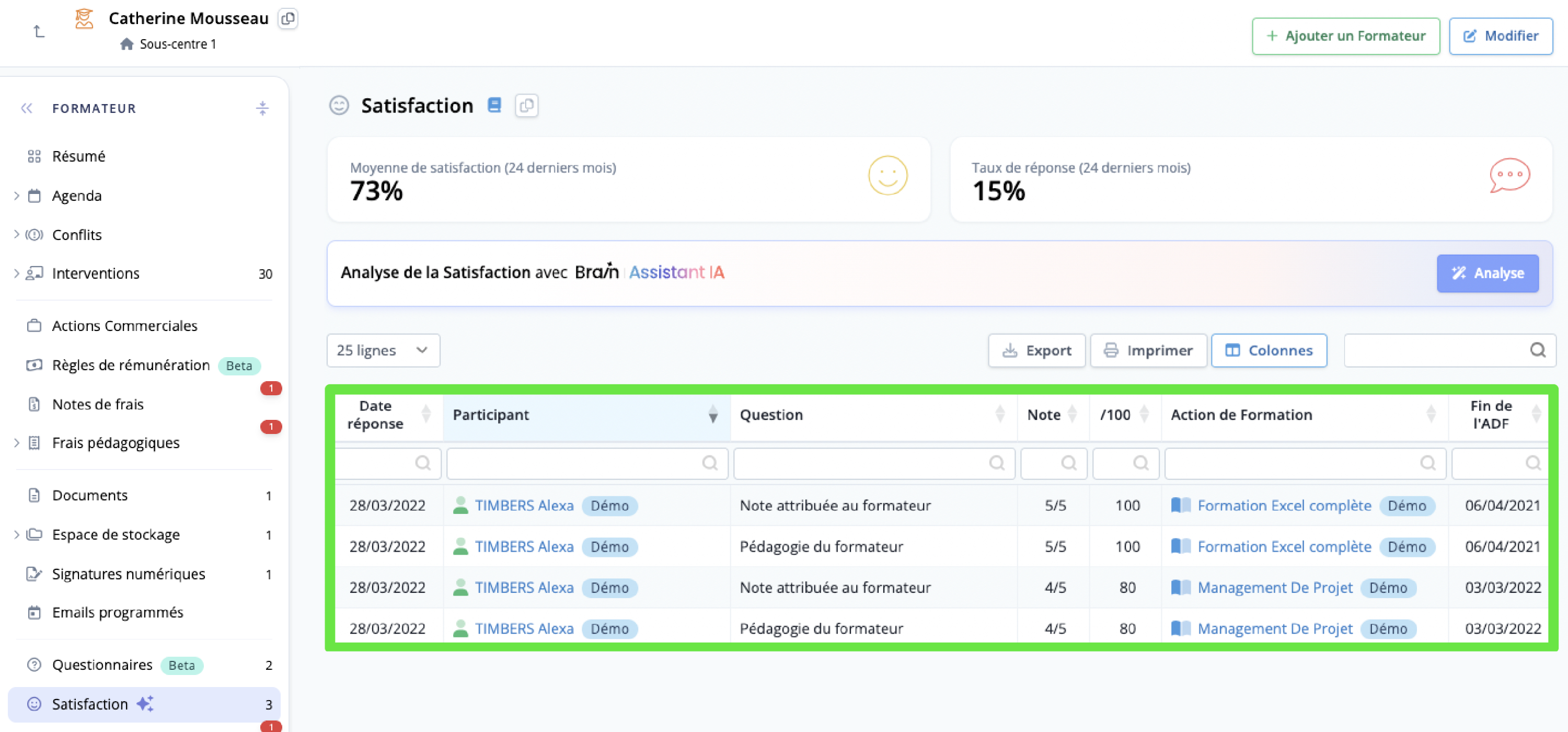The image size is (1568, 732).
Task: Click the copy icon next to Satisfaction heading
Action: click(x=526, y=105)
